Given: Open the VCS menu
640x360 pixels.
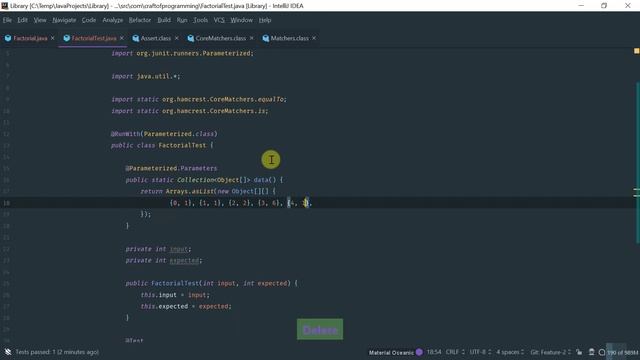Looking at the screenshot, I should pos(219,20).
